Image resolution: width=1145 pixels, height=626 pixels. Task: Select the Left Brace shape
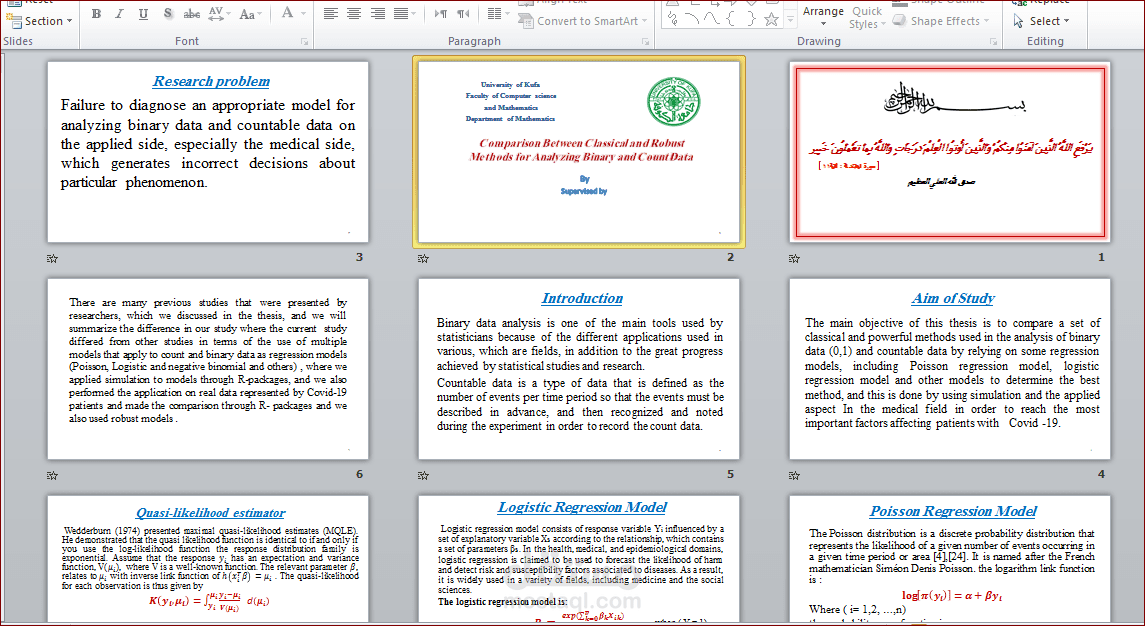tap(732, 19)
